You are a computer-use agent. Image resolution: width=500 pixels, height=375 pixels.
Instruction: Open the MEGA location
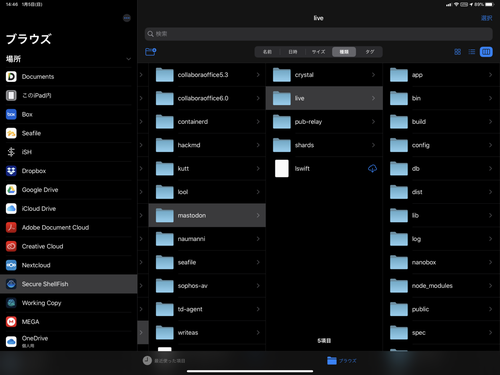pyautogui.click(x=68, y=322)
